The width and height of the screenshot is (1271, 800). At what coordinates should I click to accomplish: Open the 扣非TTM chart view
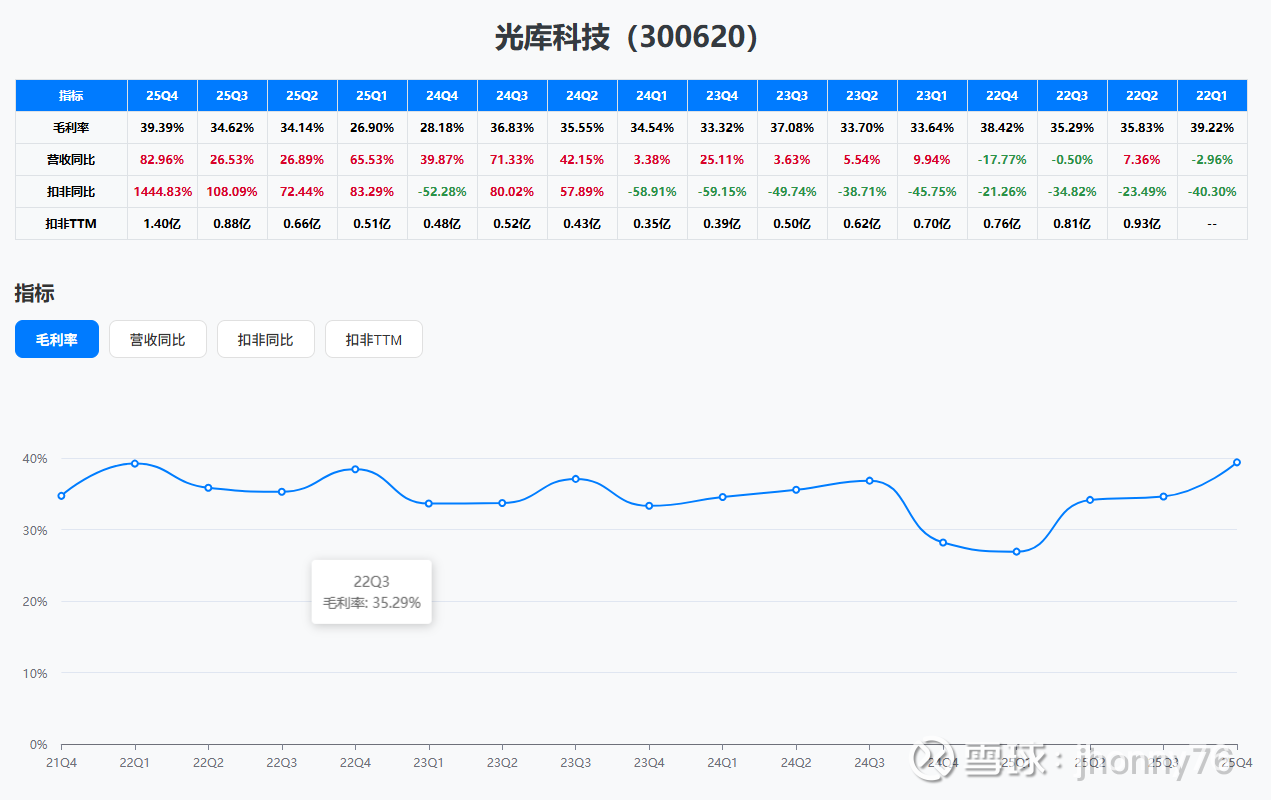(x=373, y=339)
